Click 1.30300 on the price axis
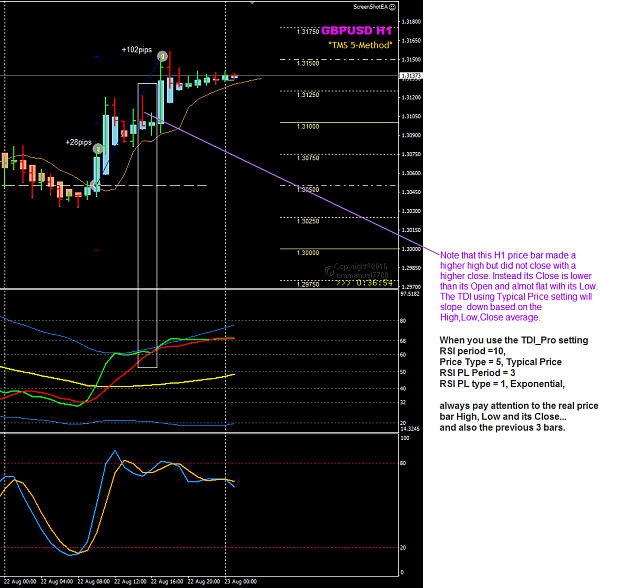 coord(411,211)
